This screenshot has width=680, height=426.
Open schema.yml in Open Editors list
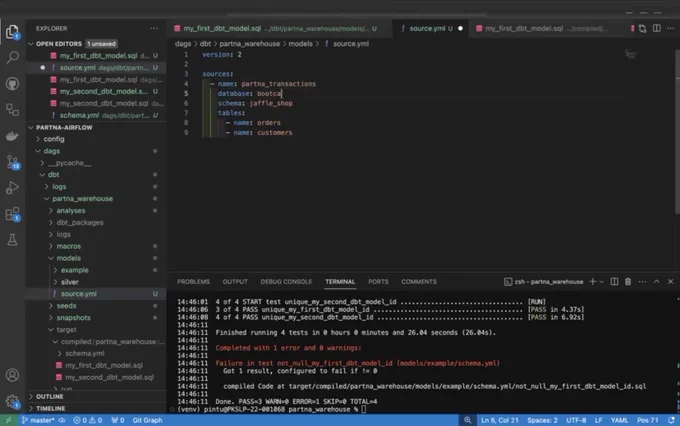click(x=98, y=115)
